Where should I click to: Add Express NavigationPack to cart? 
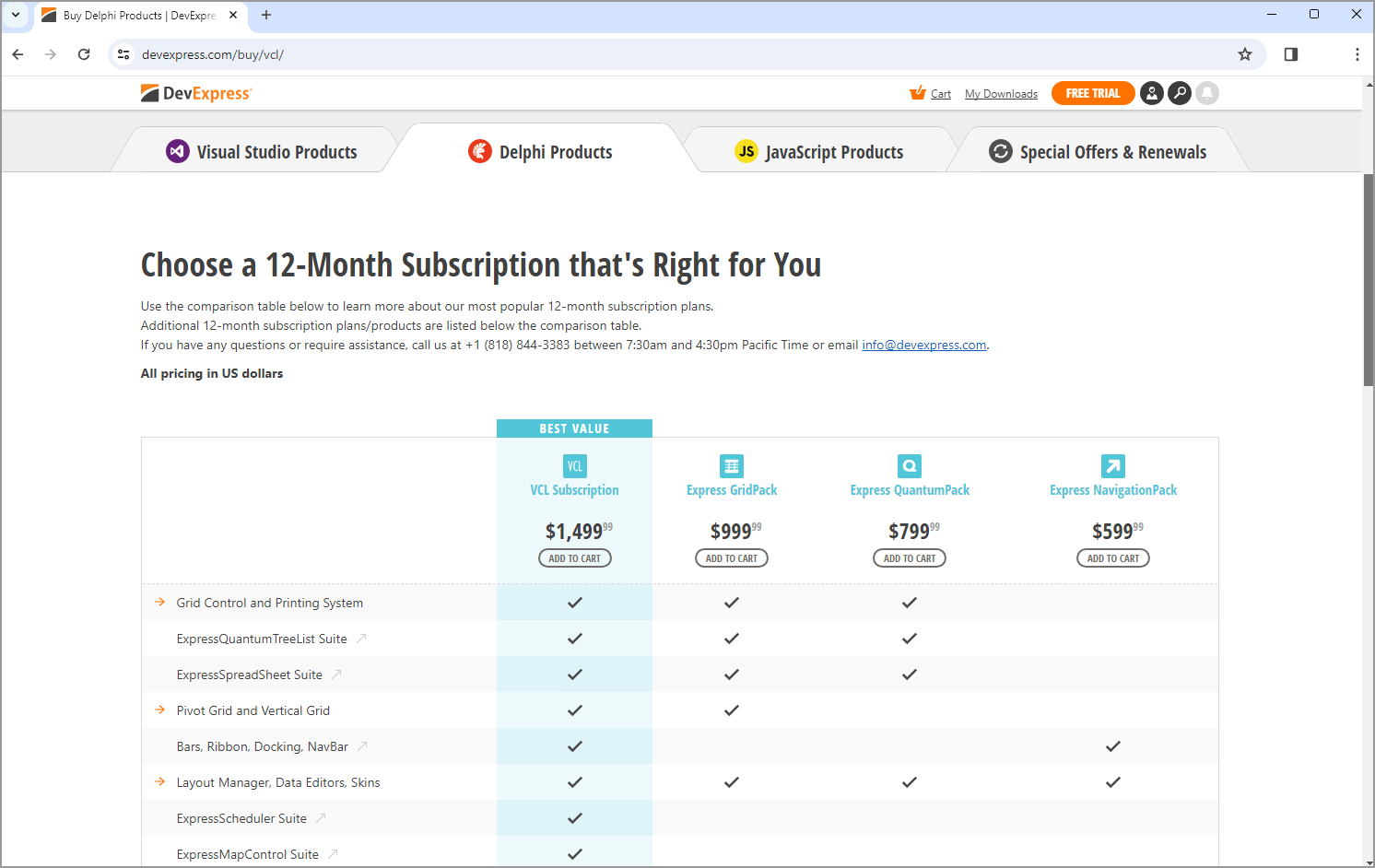pos(1112,558)
